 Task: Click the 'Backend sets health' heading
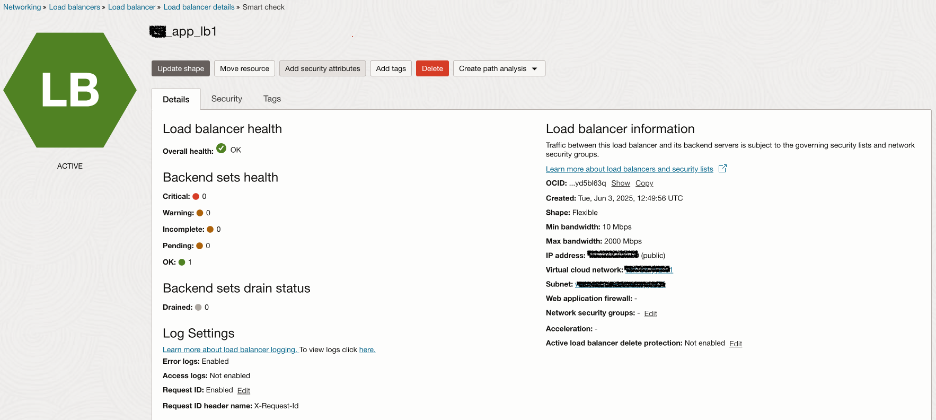click(220, 177)
